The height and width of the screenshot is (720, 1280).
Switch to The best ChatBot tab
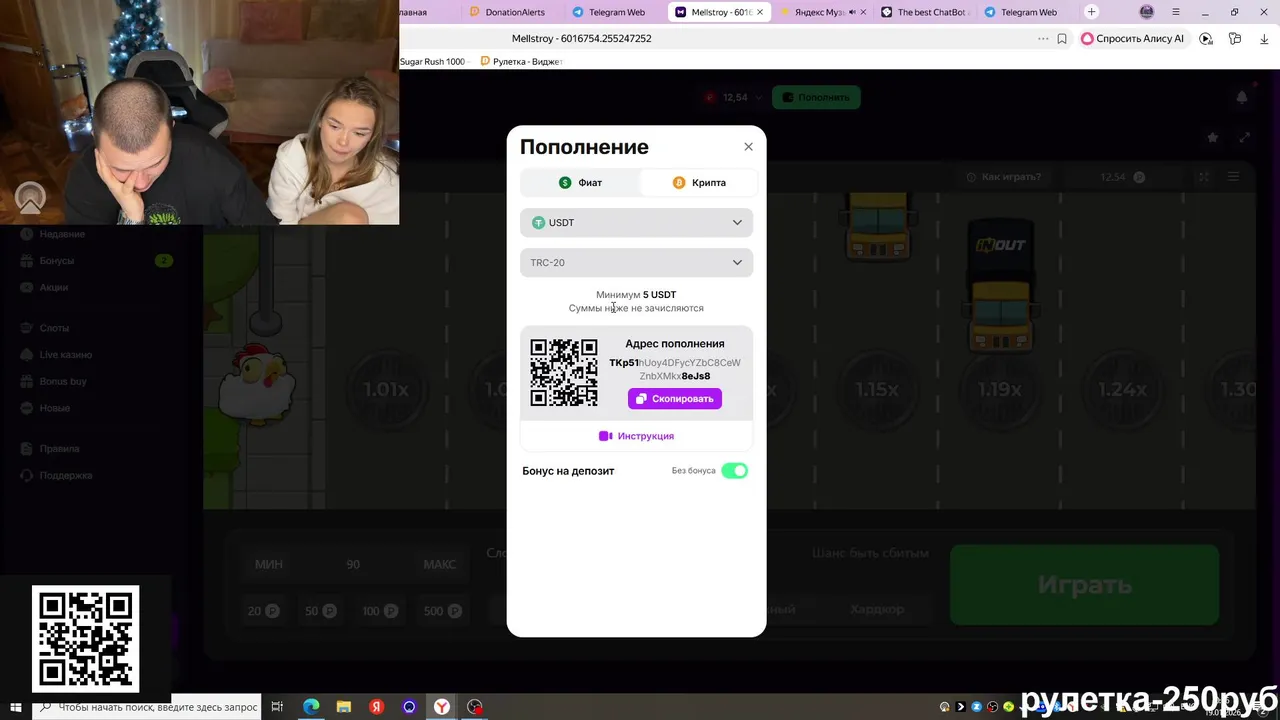(x=925, y=12)
